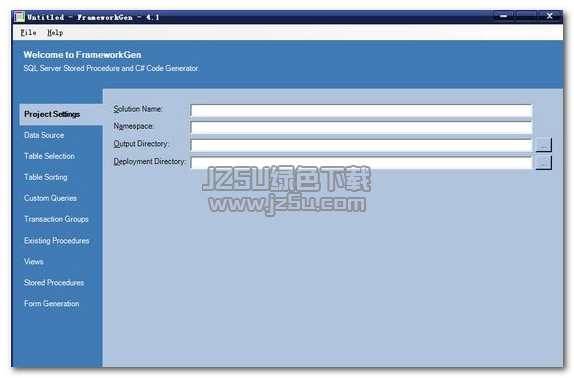The height and width of the screenshot is (378, 574).
Task: Open Custom Queries section
Action: coord(51,198)
